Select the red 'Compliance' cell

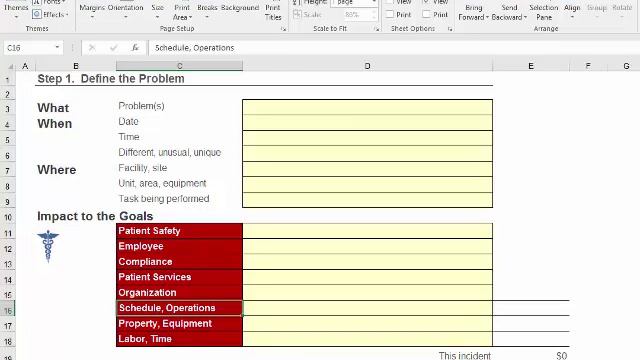tap(180, 262)
